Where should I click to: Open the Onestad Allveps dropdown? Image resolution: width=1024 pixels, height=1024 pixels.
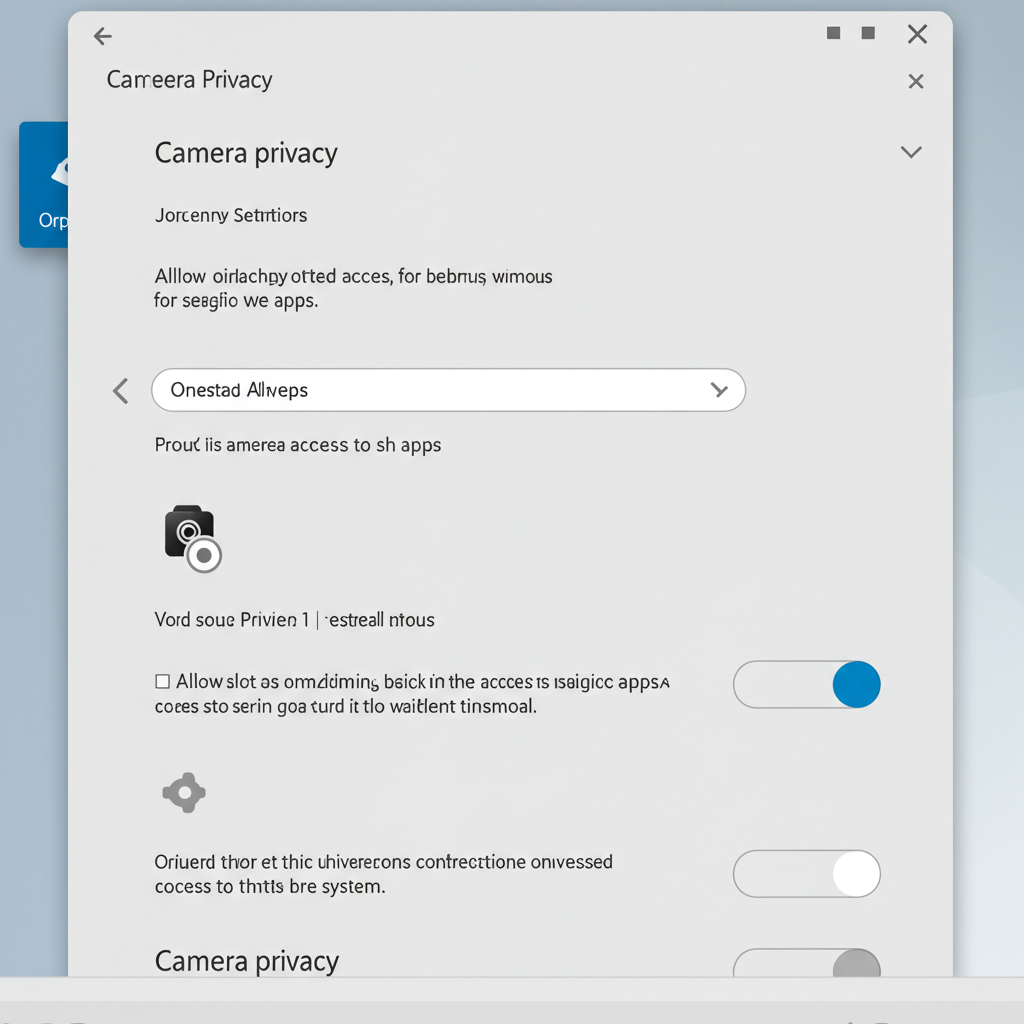click(x=448, y=390)
